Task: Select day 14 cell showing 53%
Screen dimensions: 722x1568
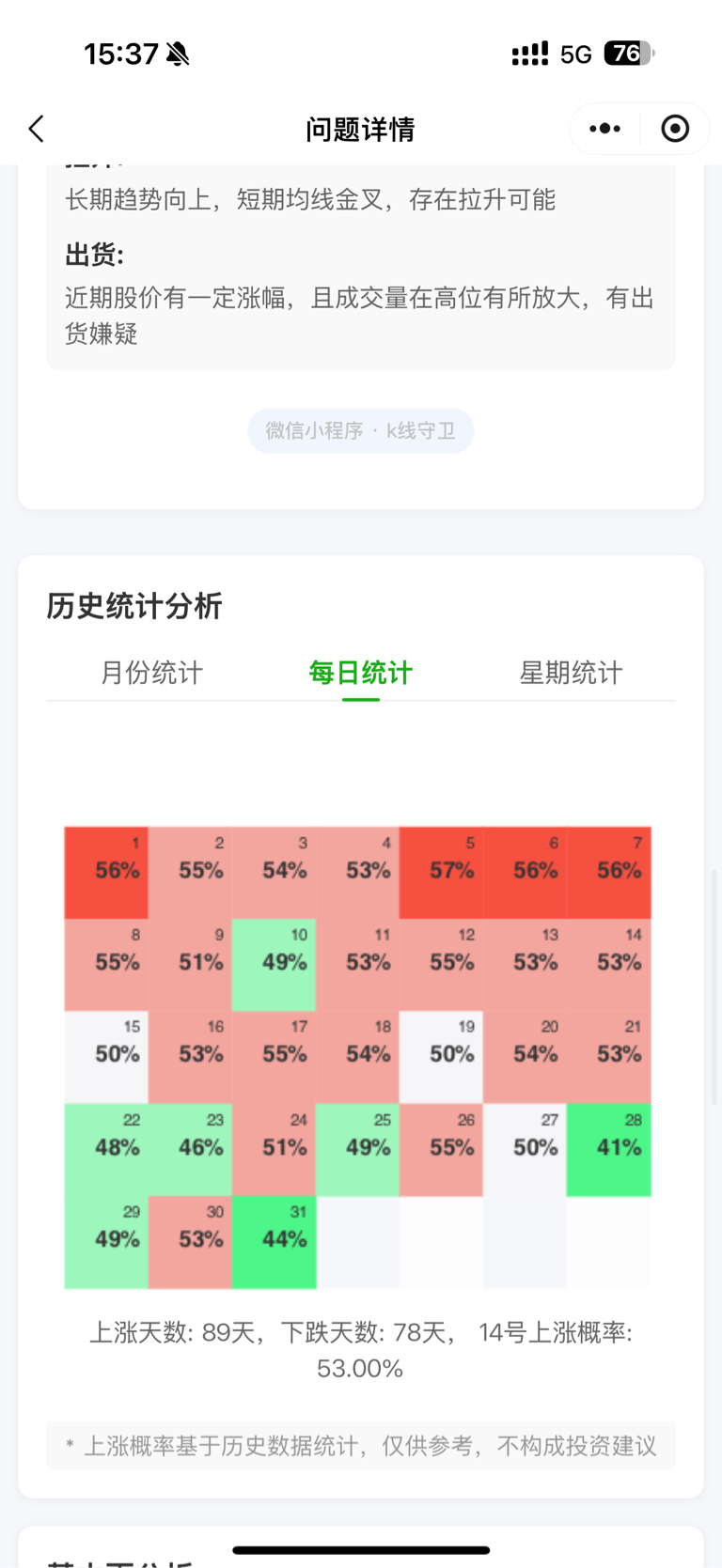Action: tap(608, 965)
